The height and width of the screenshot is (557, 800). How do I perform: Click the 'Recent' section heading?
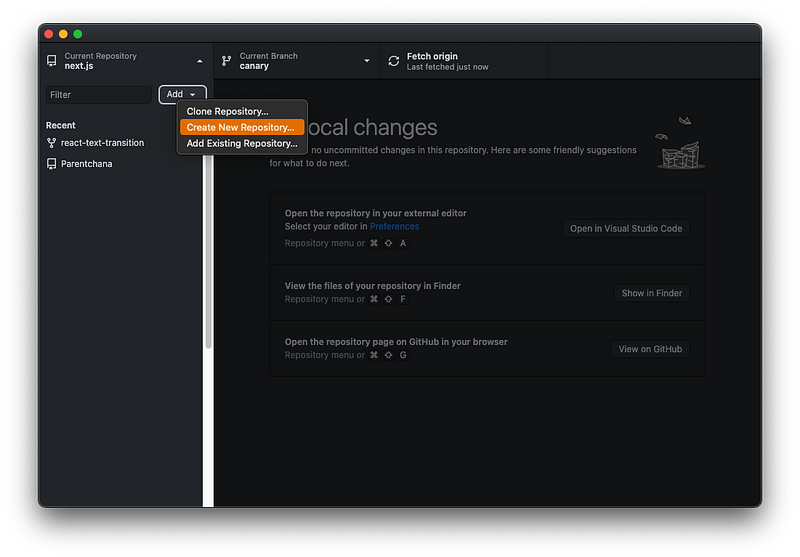61,125
